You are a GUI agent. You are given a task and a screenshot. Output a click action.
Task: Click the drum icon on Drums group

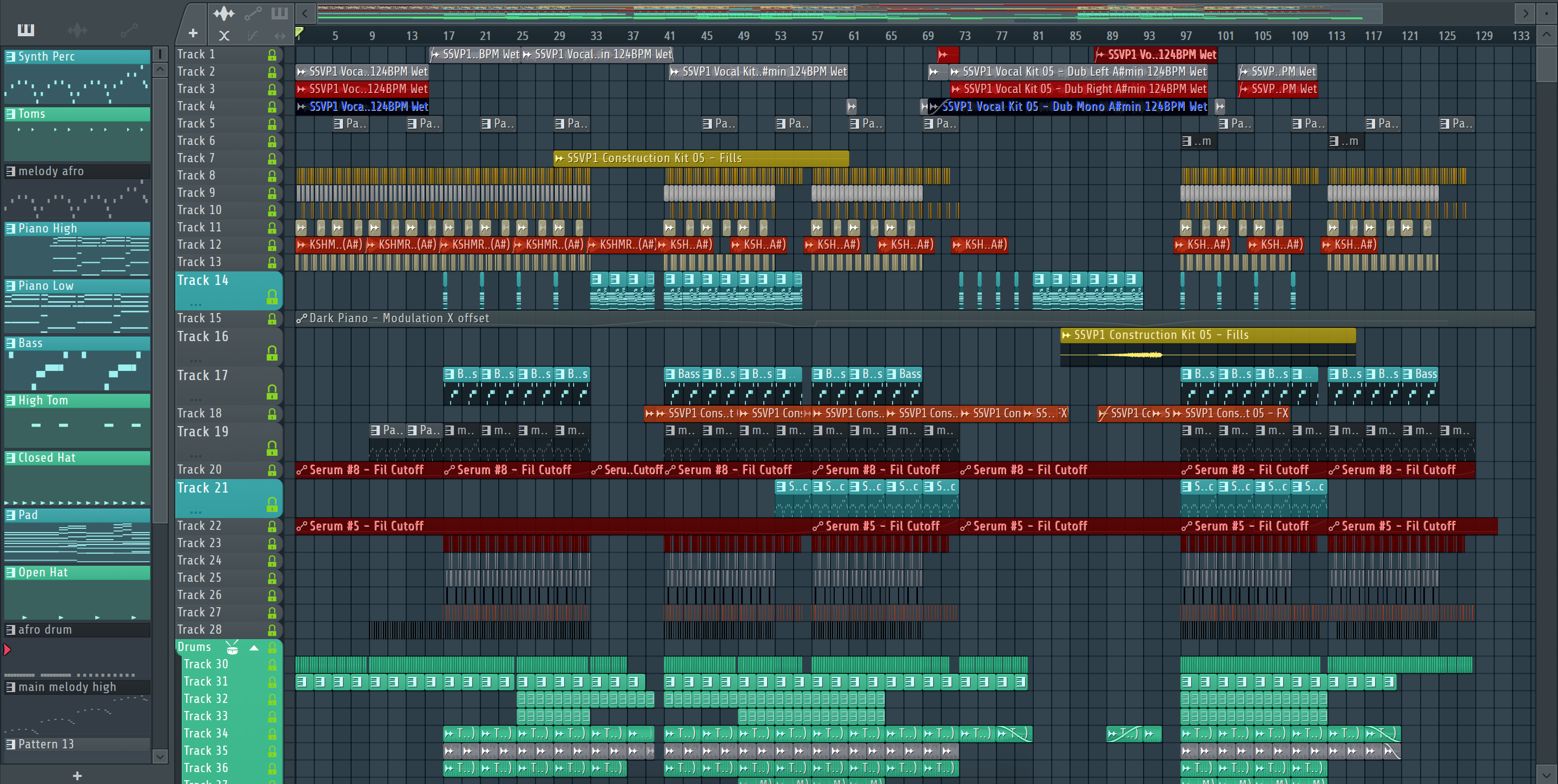coord(232,647)
